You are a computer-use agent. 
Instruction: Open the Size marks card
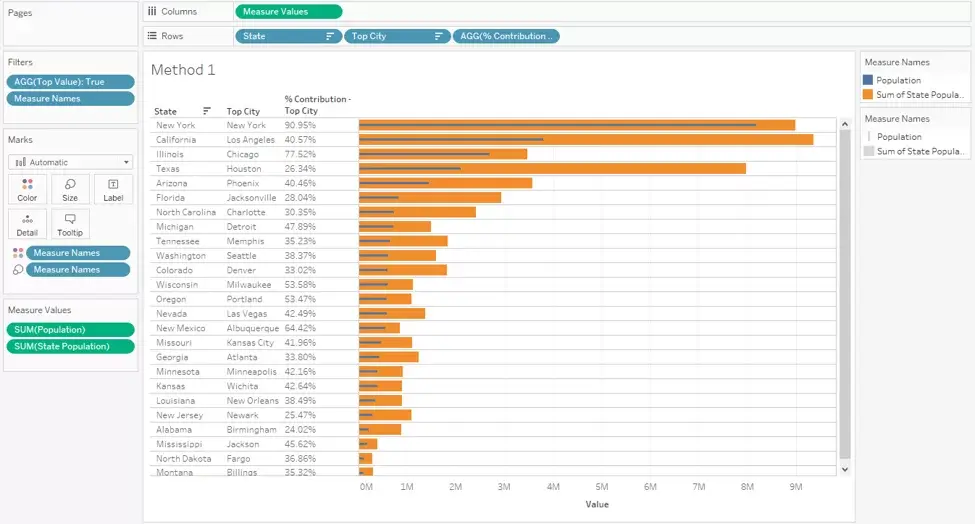70,190
